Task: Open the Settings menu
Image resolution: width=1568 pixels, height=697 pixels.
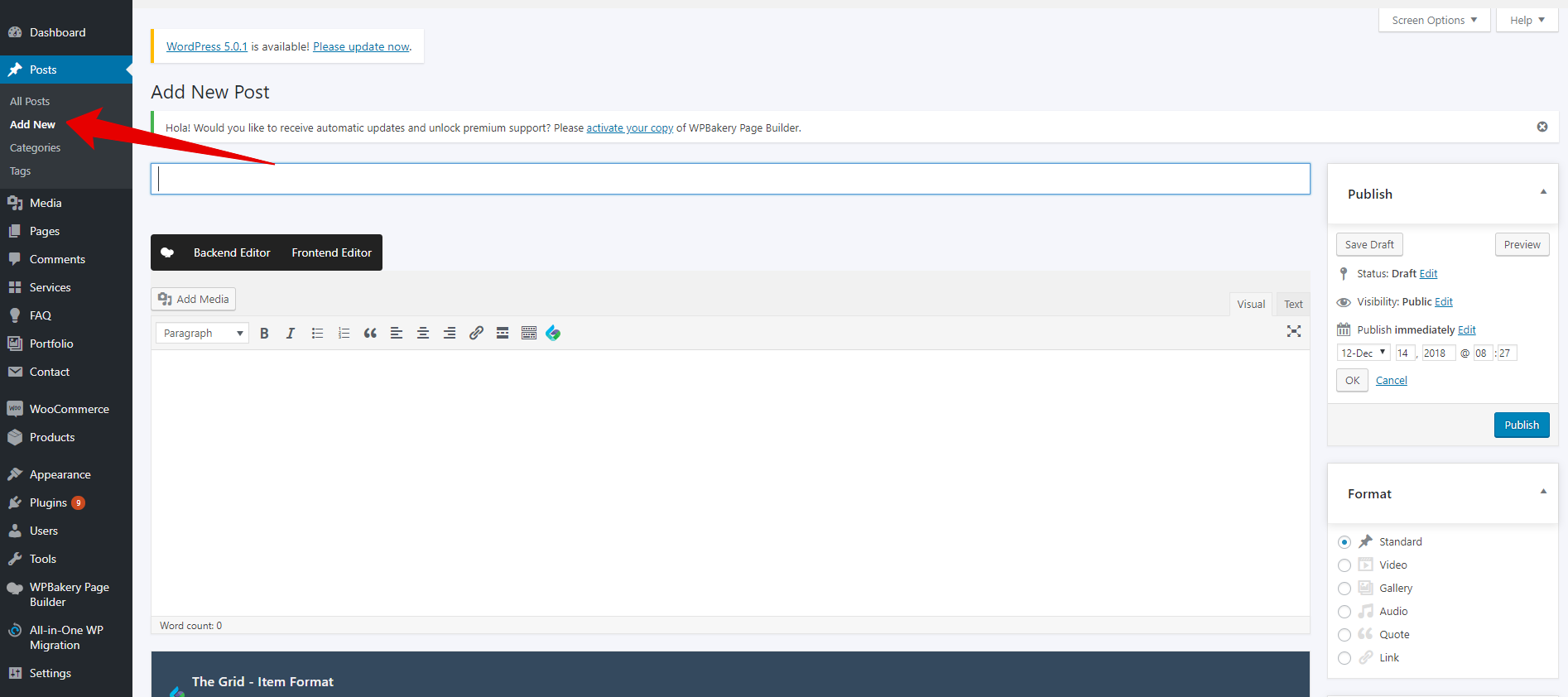Action: [x=66, y=673]
